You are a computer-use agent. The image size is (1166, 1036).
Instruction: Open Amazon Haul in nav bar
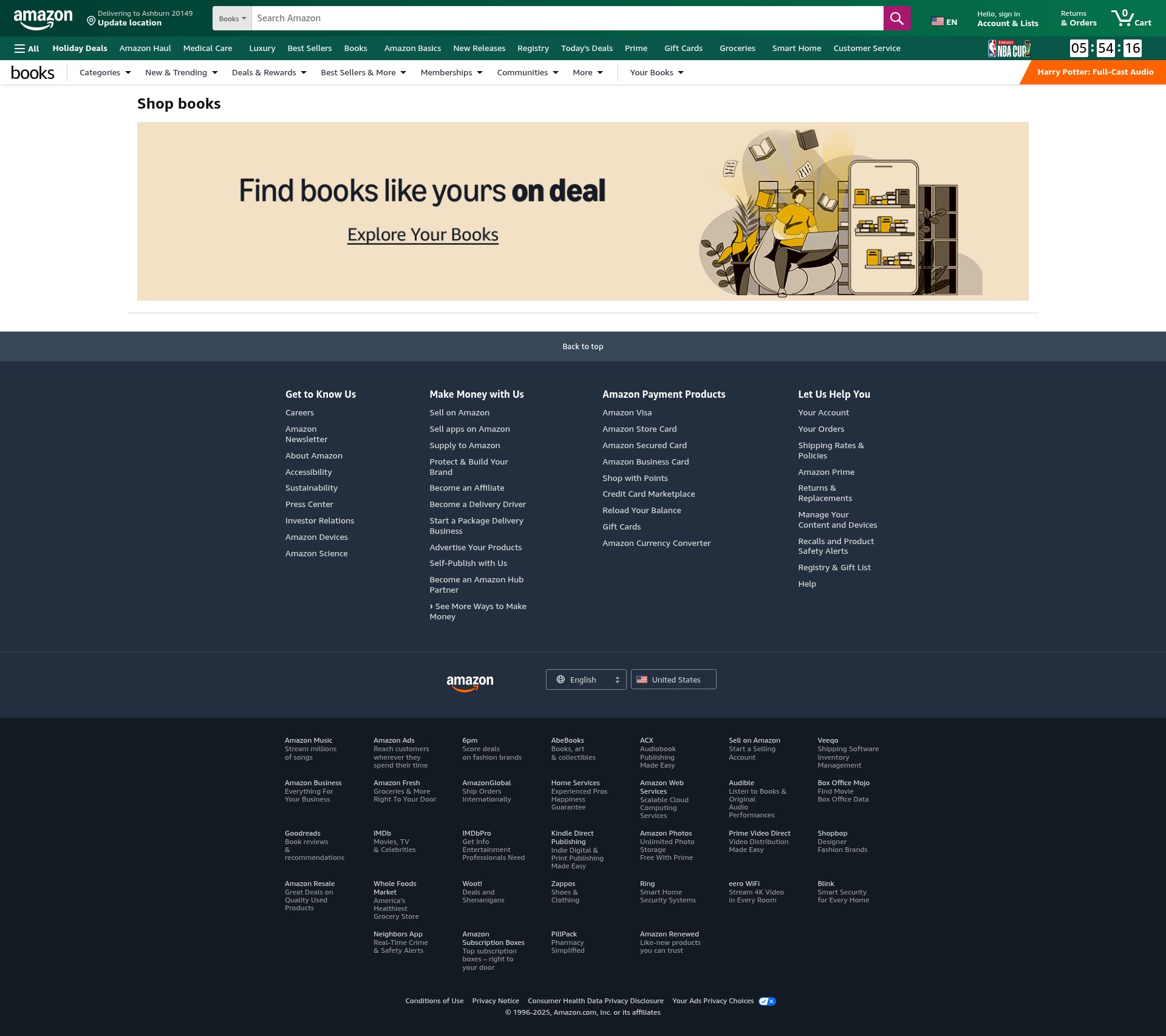click(x=145, y=49)
